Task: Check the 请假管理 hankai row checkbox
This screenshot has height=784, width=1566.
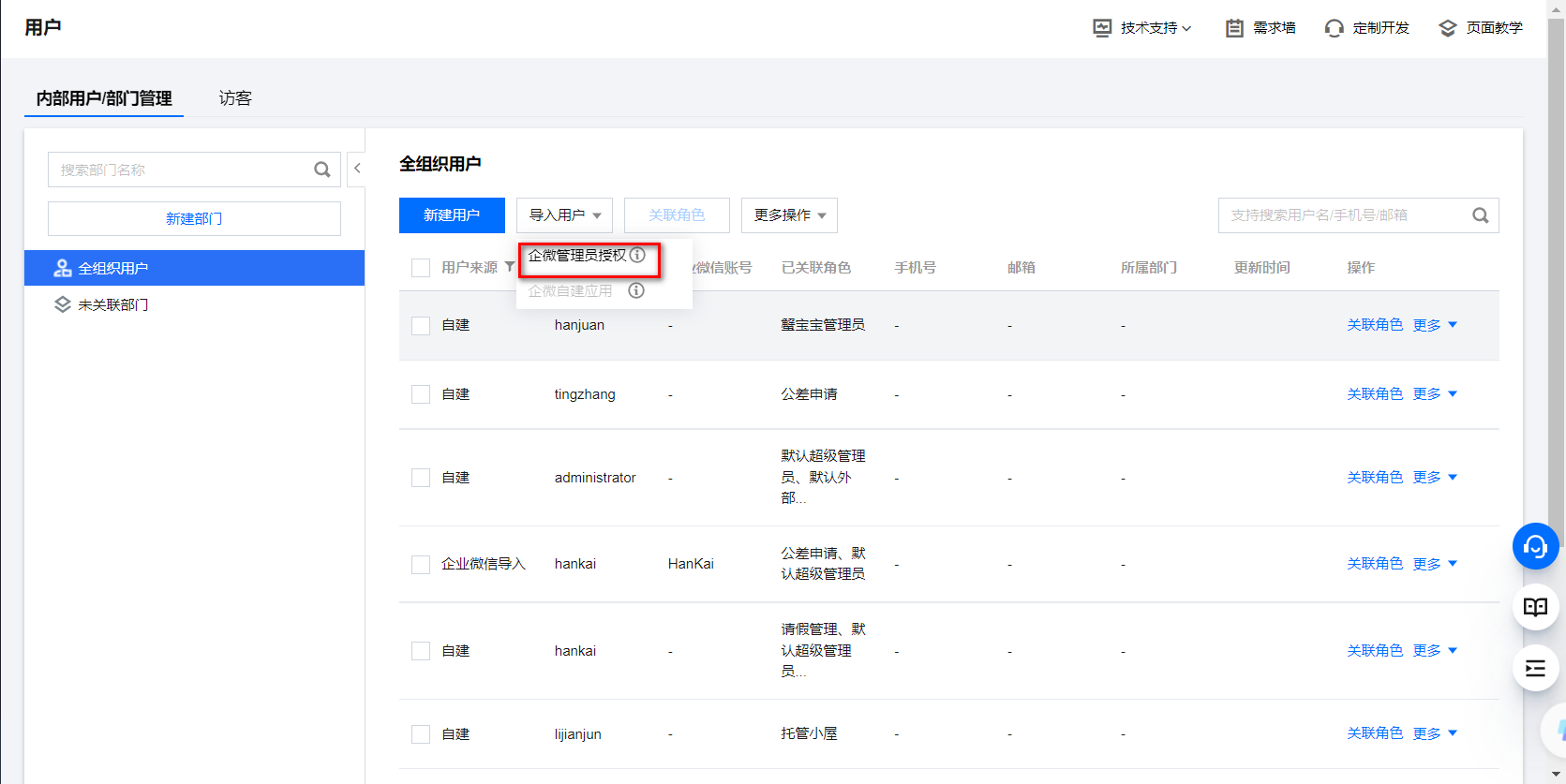Action: (x=421, y=651)
